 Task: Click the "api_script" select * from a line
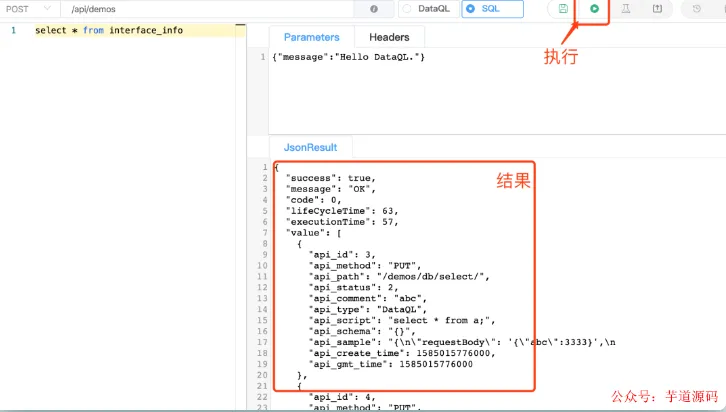point(402,321)
